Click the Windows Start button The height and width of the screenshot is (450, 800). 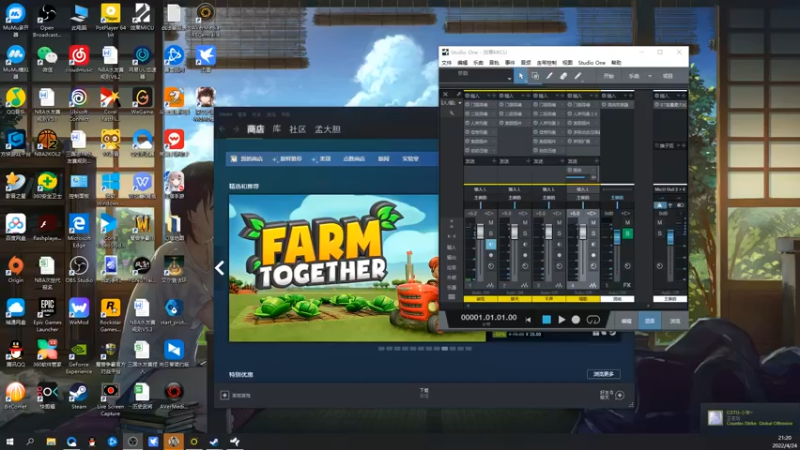click(9, 441)
